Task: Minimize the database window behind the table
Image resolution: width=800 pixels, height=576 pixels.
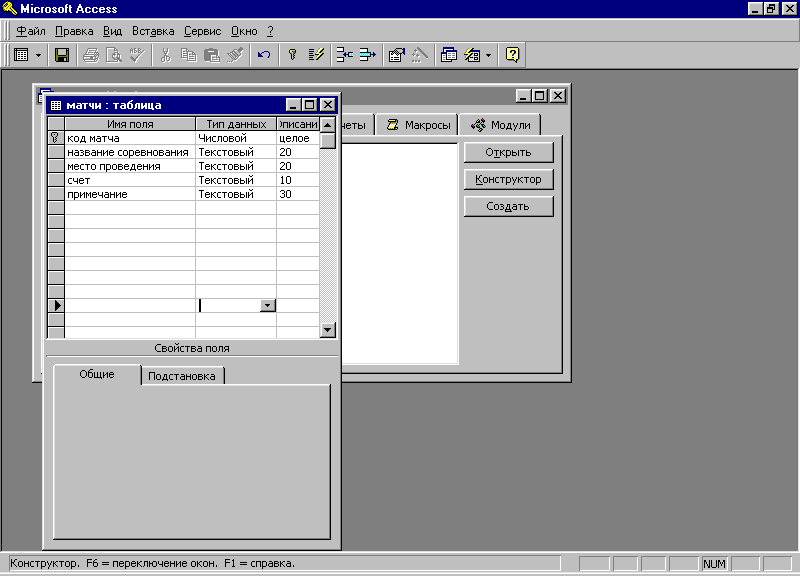Action: (523, 95)
